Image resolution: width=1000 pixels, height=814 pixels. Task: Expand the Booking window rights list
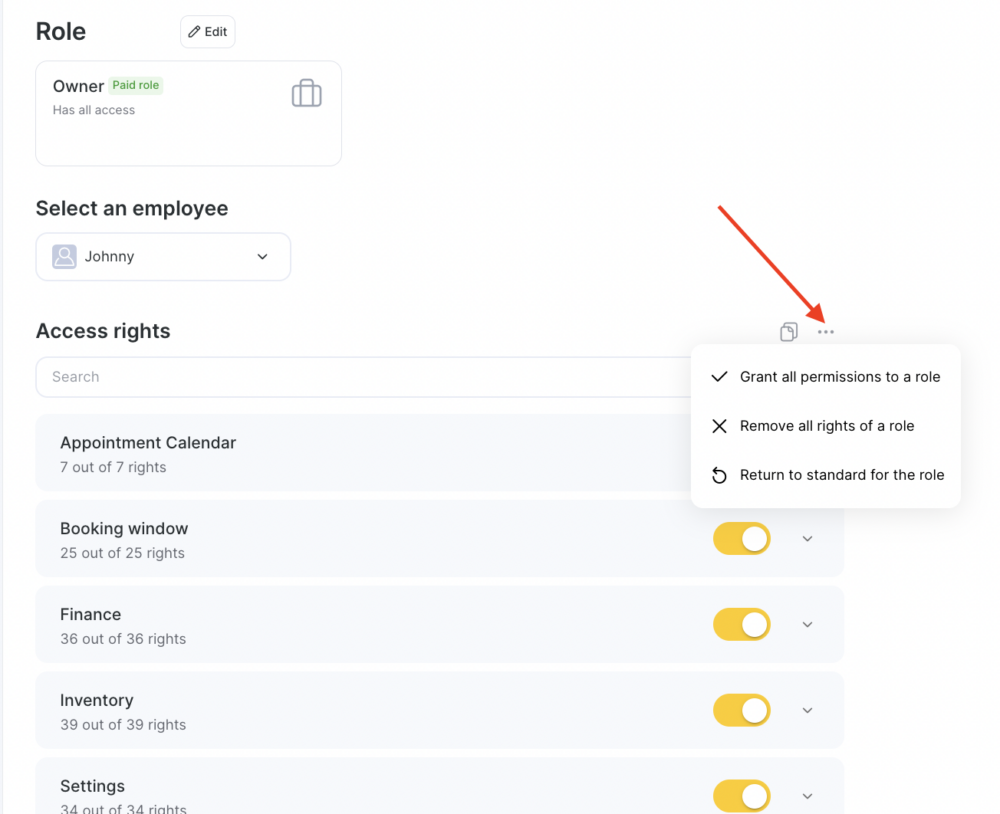[x=807, y=539]
